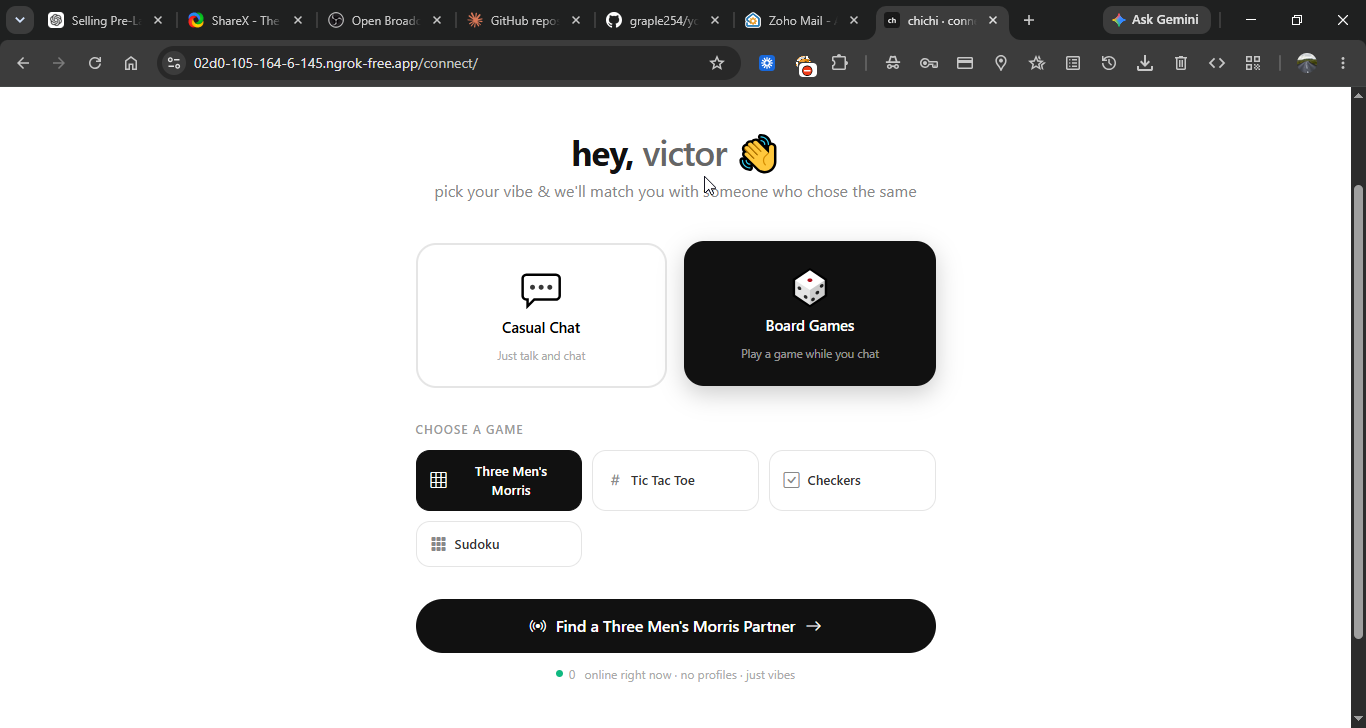Reload the page with the refresh icon
1366x728 pixels.
pyautogui.click(x=95, y=63)
